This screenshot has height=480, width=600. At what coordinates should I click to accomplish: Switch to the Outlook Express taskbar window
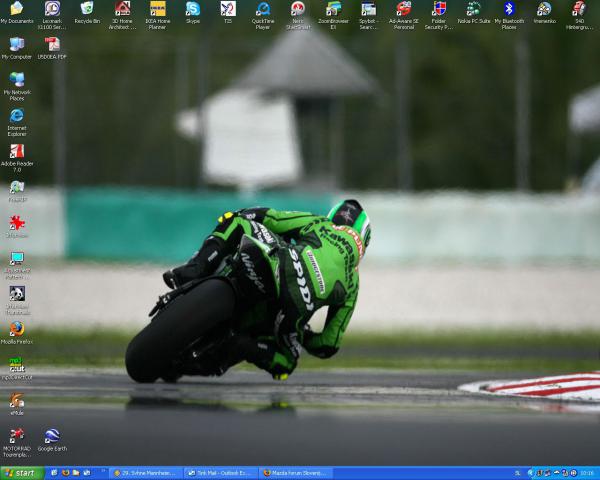point(221,473)
